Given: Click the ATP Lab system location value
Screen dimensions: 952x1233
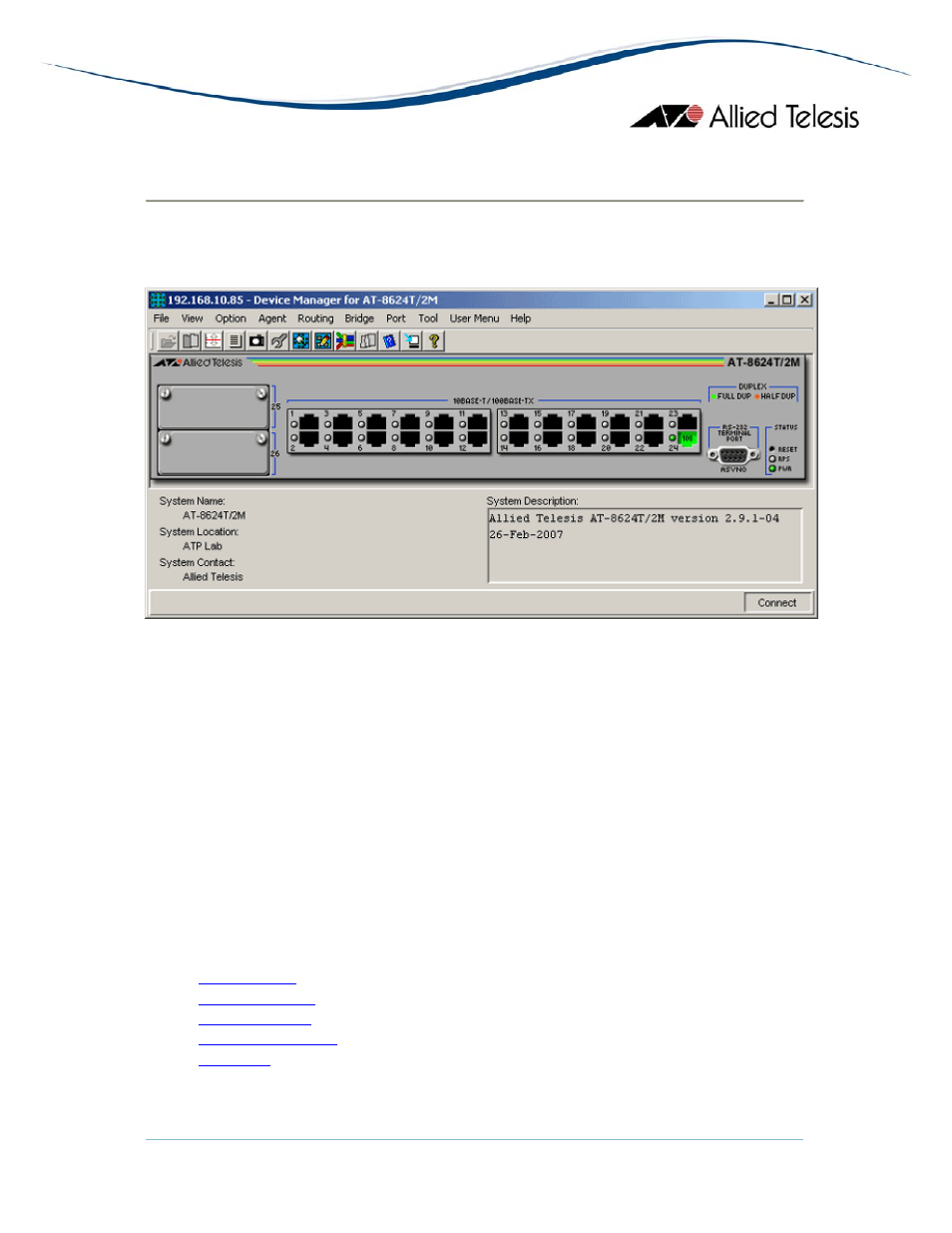Looking at the screenshot, I should pos(203,546).
